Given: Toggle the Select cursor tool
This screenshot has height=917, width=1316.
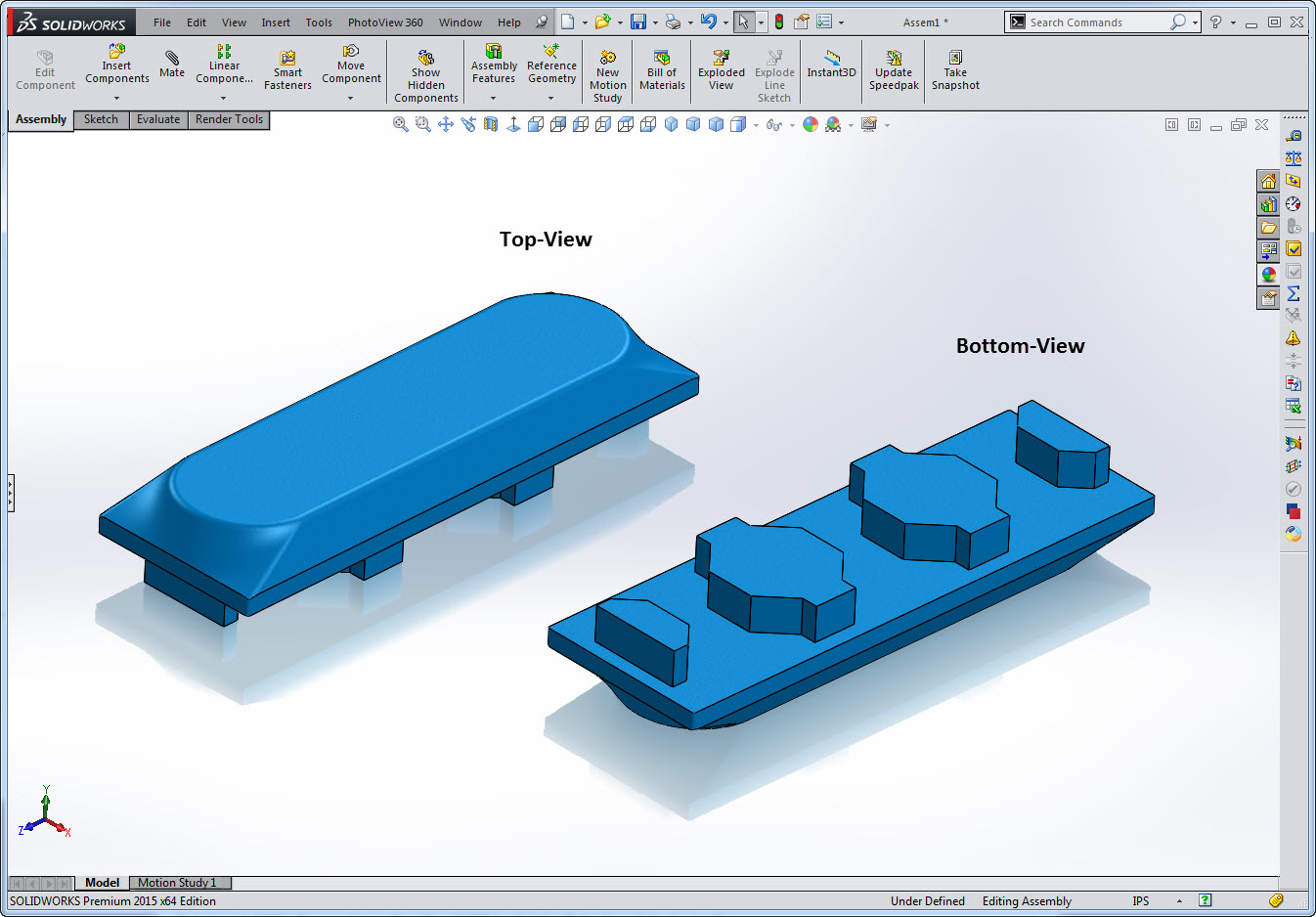Looking at the screenshot, I should click(743, 22).
